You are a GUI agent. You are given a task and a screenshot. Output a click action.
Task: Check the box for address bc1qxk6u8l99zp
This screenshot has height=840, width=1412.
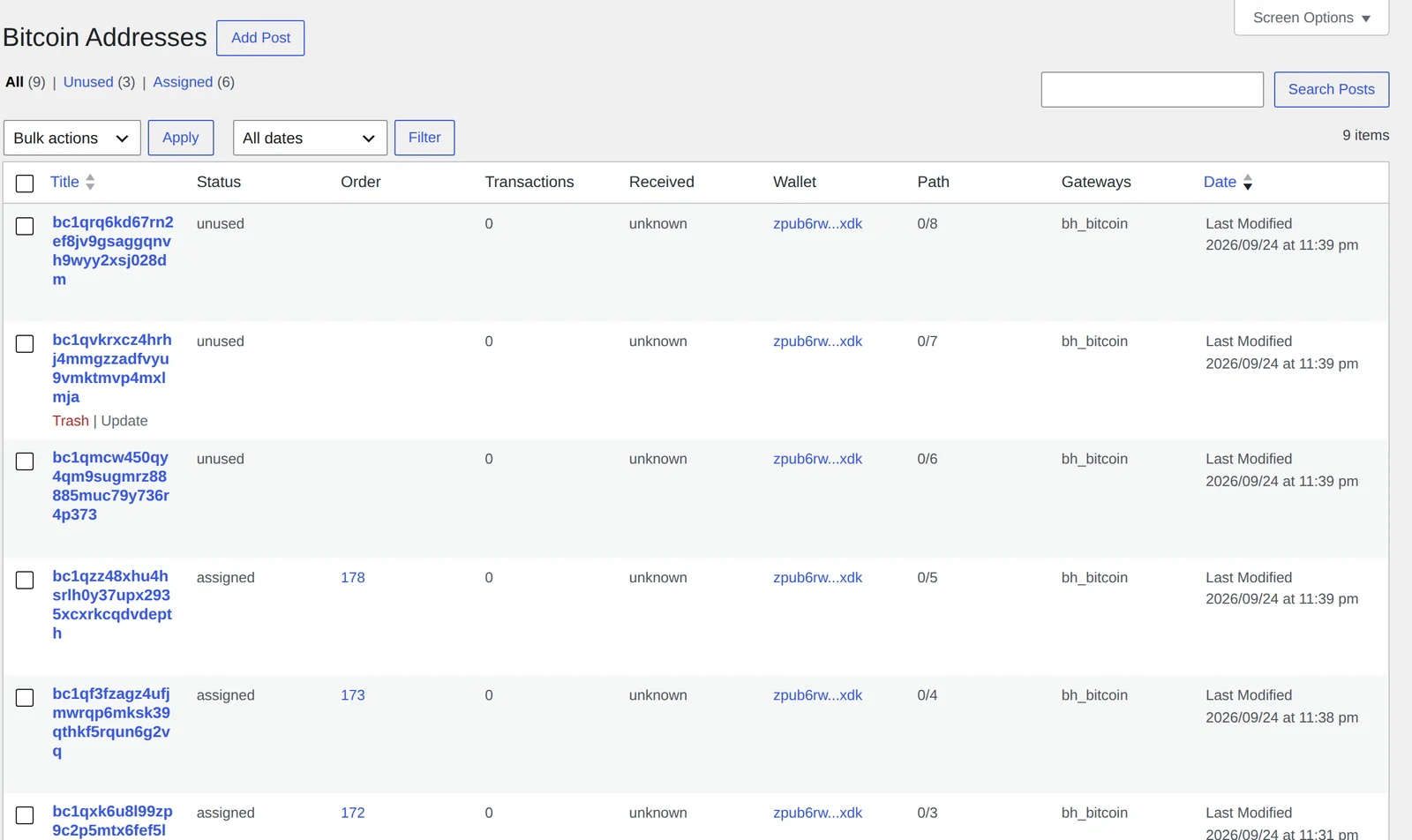coord(25,815)
